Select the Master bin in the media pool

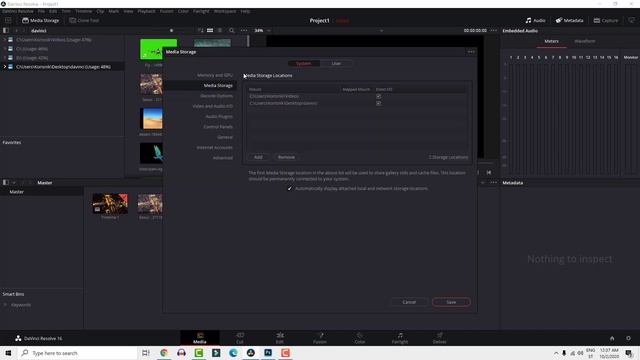17,192
